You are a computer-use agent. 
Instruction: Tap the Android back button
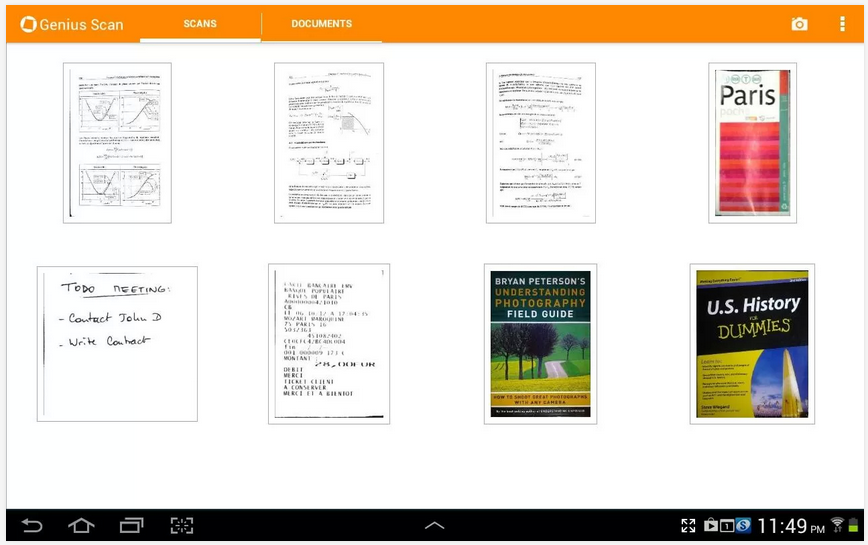click(32, 525)
